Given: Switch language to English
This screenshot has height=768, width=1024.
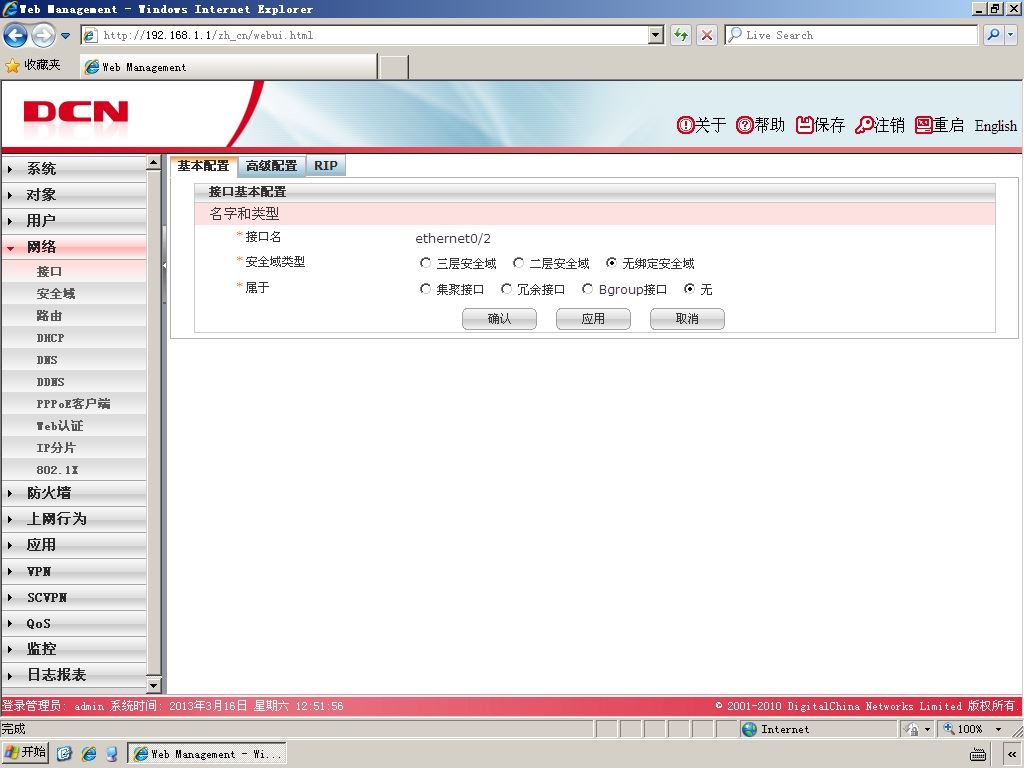Looking at the screenshot, I should pos(995,126).
